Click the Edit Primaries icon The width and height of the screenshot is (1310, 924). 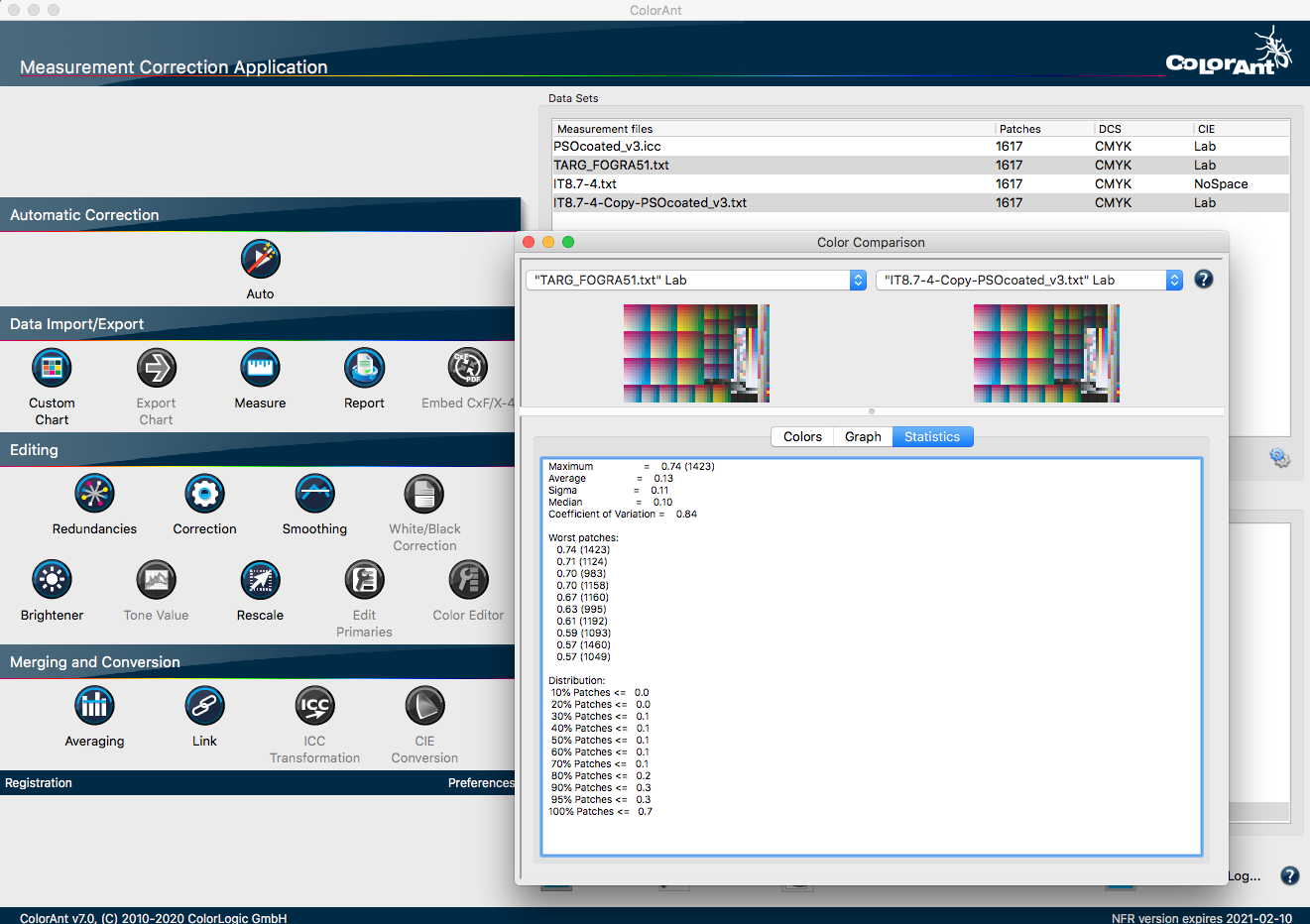364,580
